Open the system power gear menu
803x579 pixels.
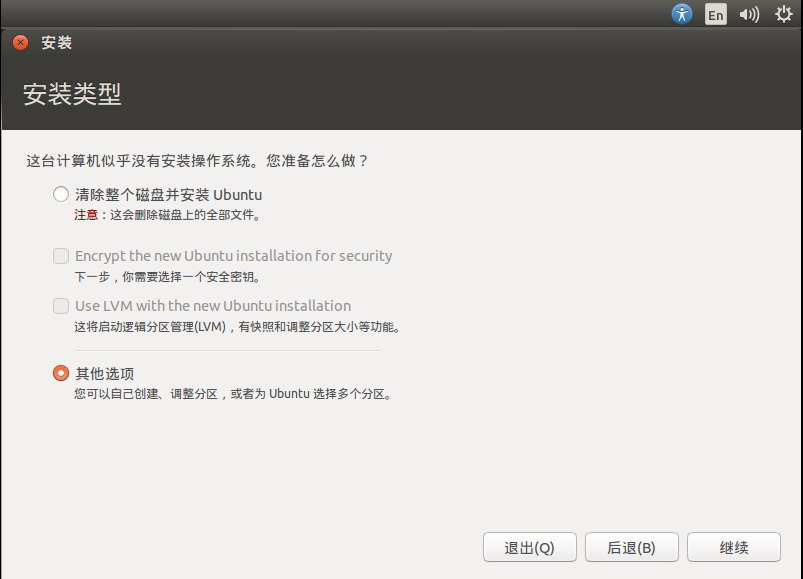click(x=784, y=14)
